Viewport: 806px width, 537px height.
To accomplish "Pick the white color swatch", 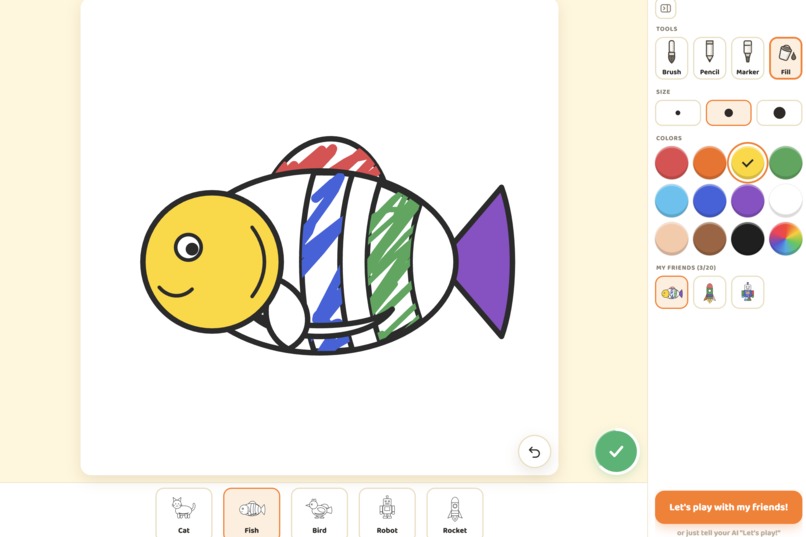I will click(x=785, y=201).
